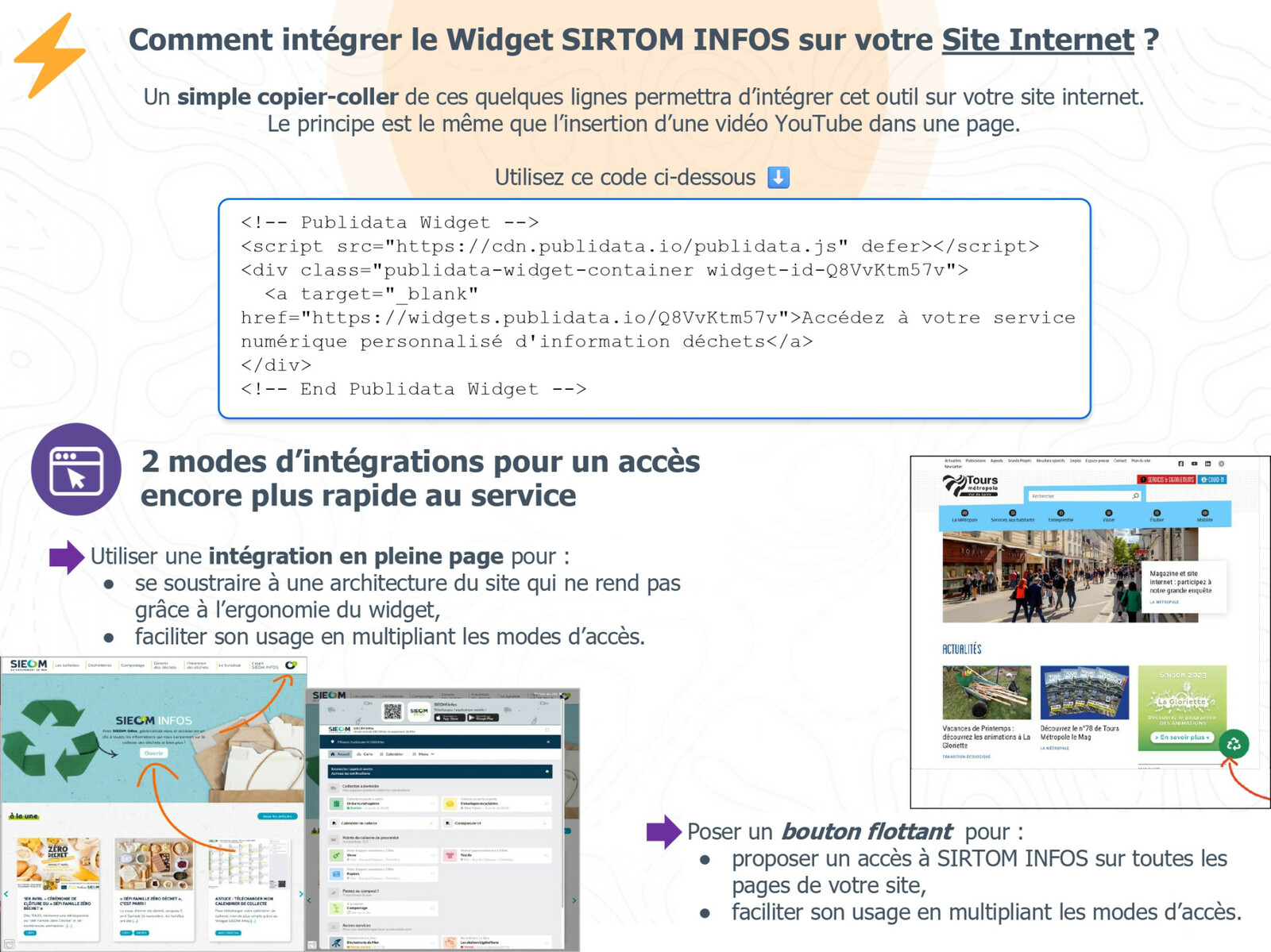Click the green recycling floating button
The height and width of the screenshot is (952, 1271).
[x=1233, y=744]
